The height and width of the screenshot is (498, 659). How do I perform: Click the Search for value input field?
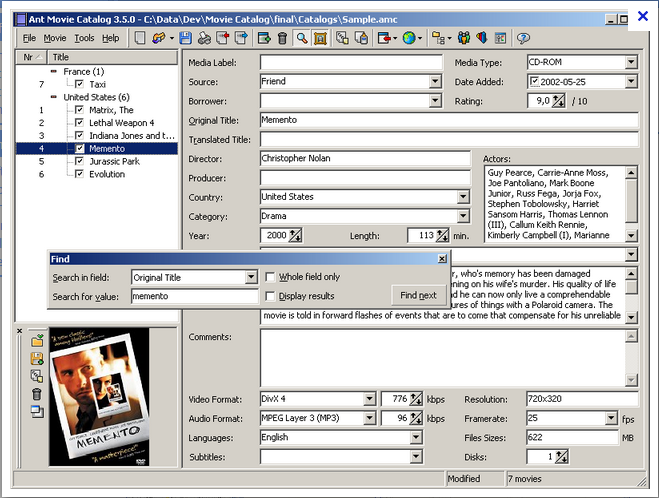coord(195,296)
